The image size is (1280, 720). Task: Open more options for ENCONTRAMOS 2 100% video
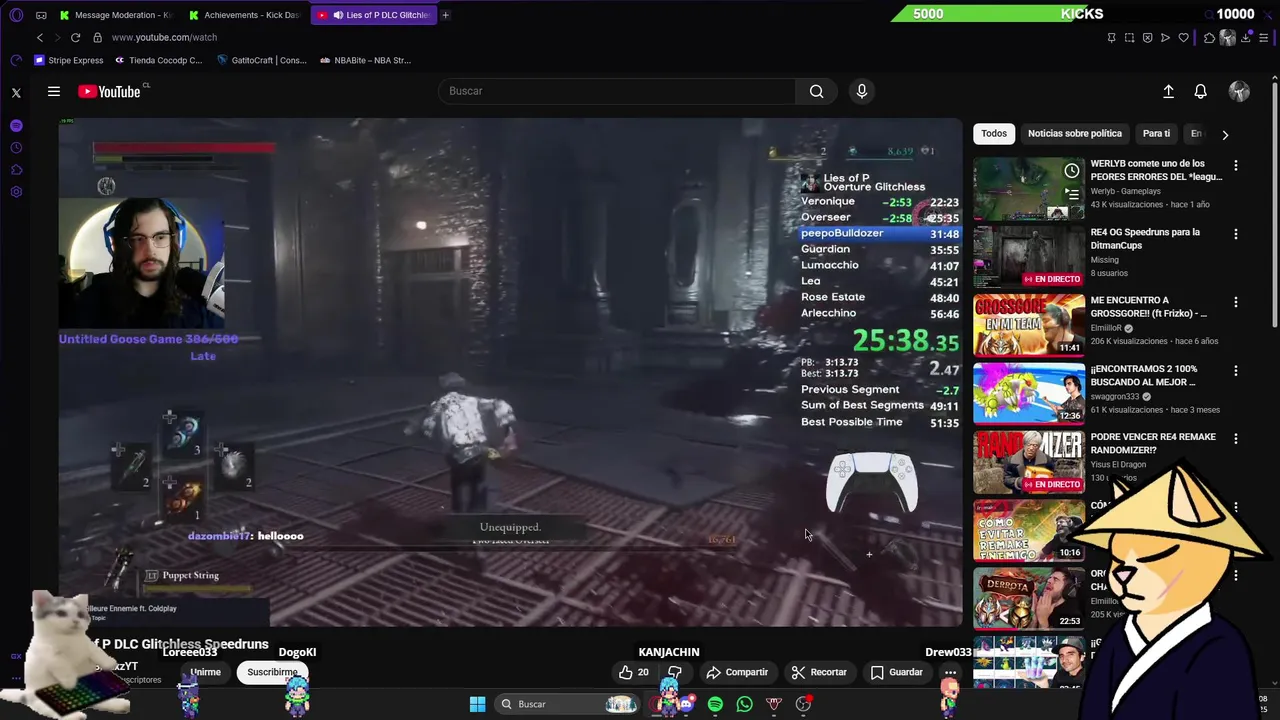(x=1235, y=370)
